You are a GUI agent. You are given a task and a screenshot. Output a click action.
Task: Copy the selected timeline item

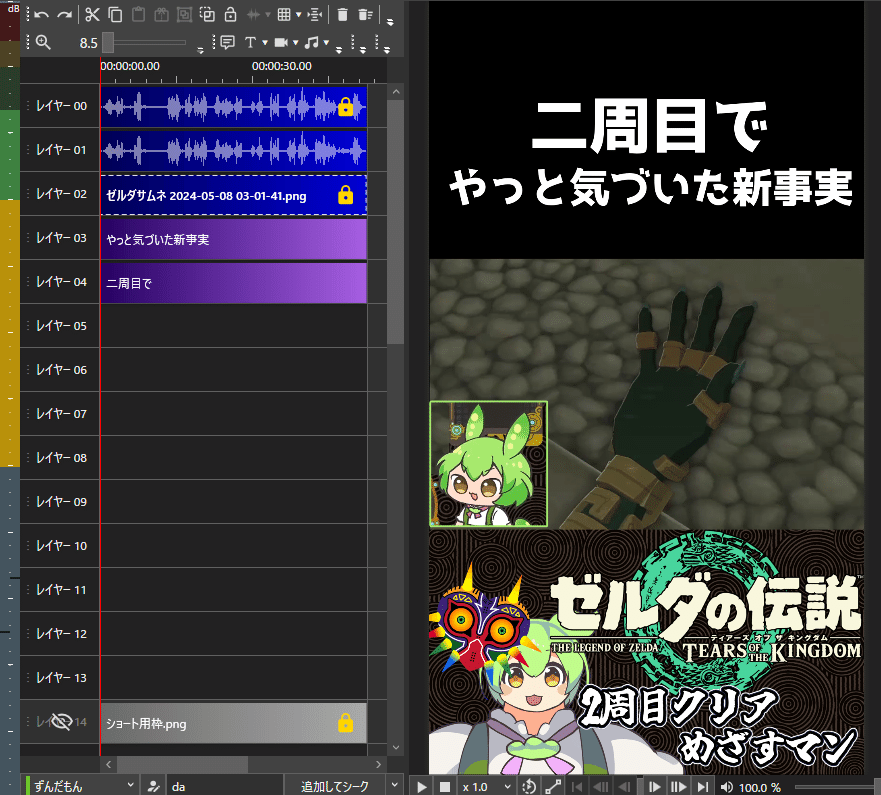point(115,15)
